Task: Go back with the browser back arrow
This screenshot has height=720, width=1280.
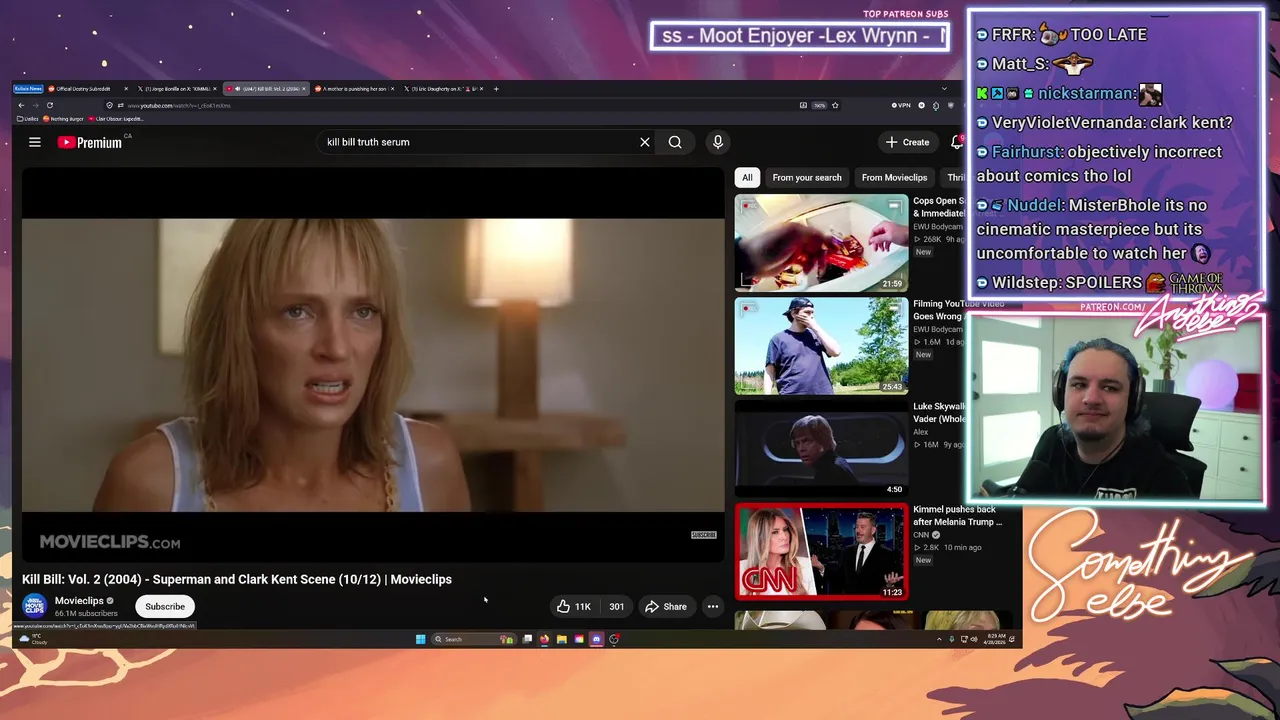Action: coord(21,105)
